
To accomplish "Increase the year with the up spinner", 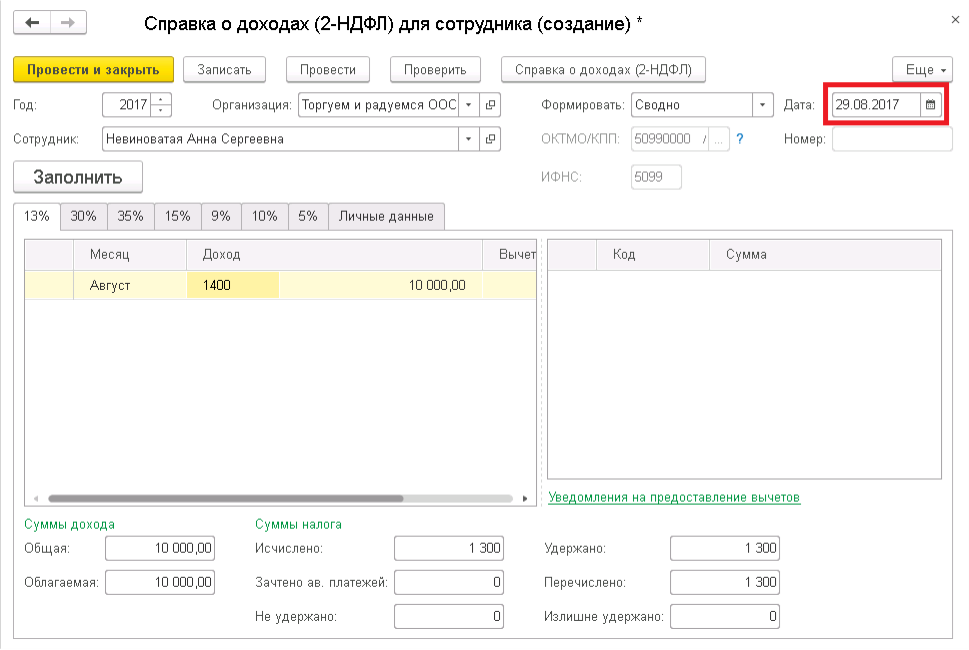I will (x=161, y=99).
